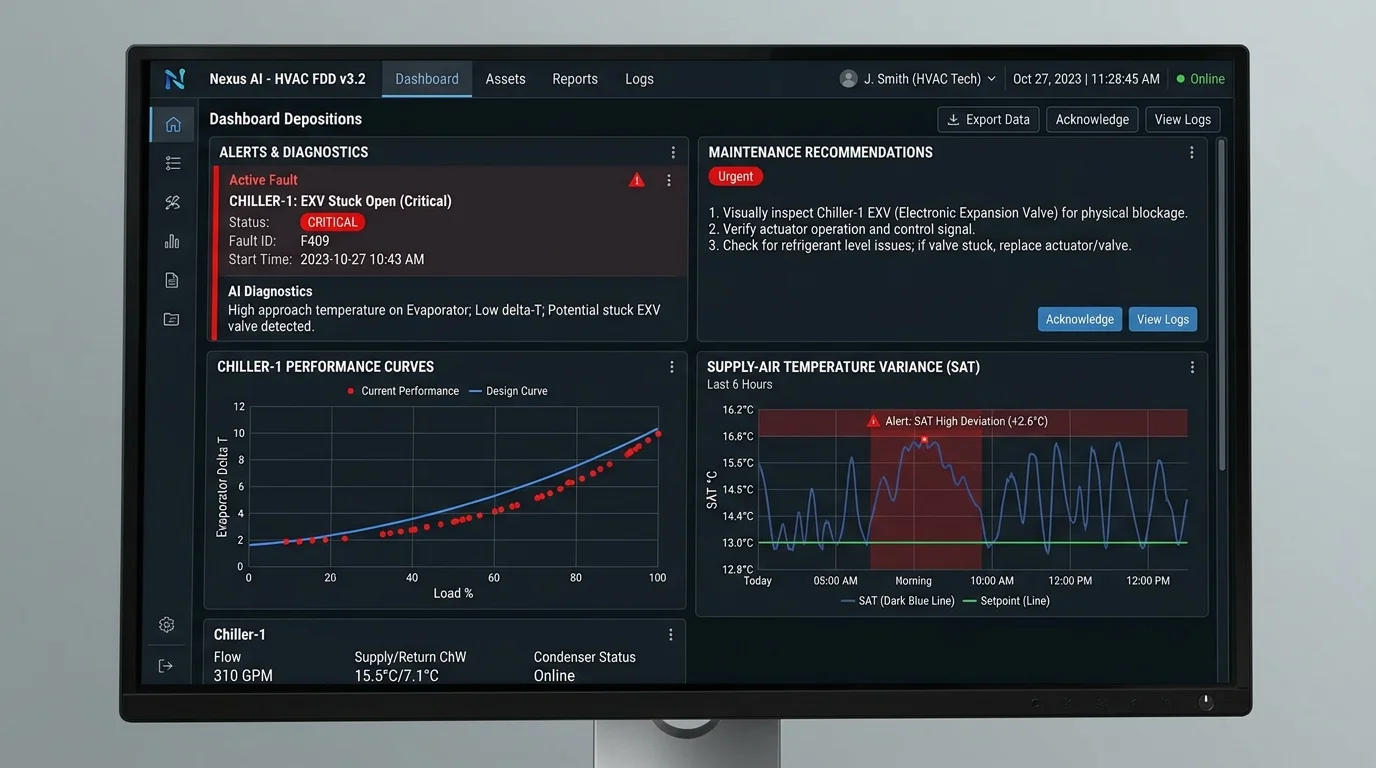
Task: Open the document reports sidebar icon
Action: click(171, 280)
